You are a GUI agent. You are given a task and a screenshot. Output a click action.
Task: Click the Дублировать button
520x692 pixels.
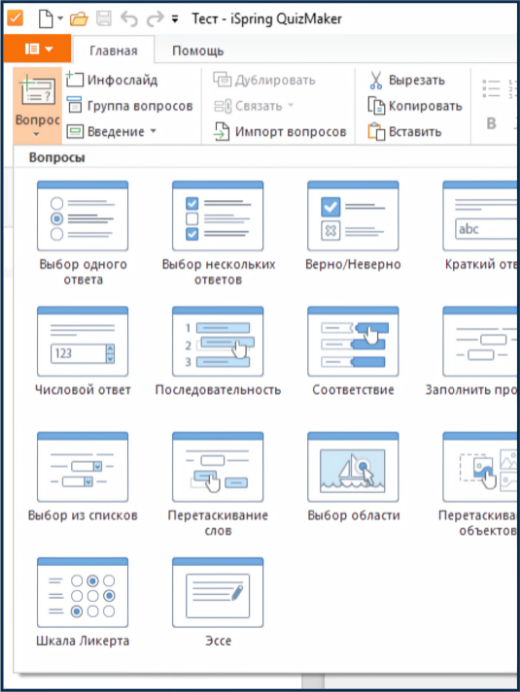pos(264,80)
